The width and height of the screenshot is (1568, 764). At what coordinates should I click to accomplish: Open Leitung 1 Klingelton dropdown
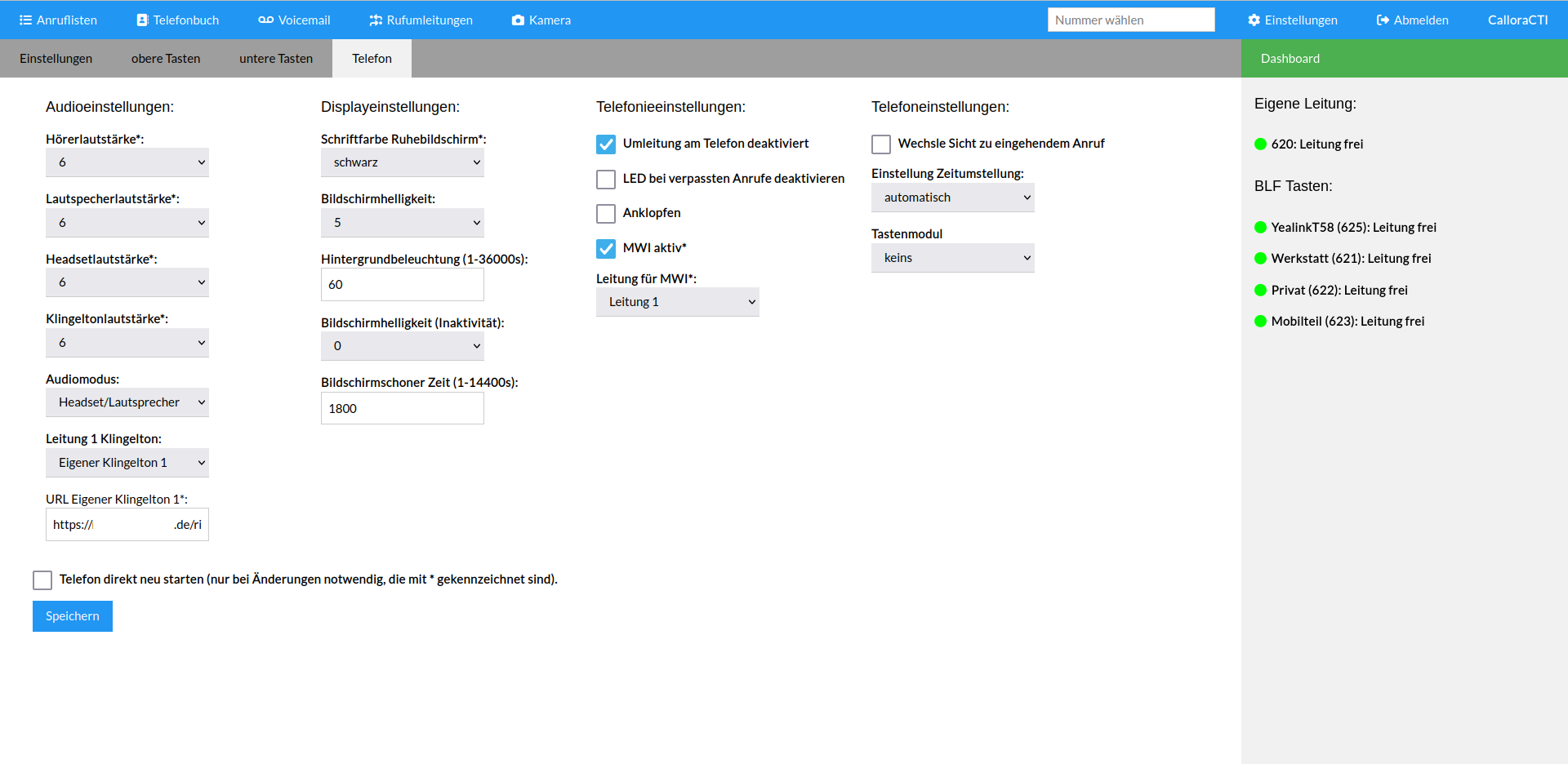[x=127, y=463]
